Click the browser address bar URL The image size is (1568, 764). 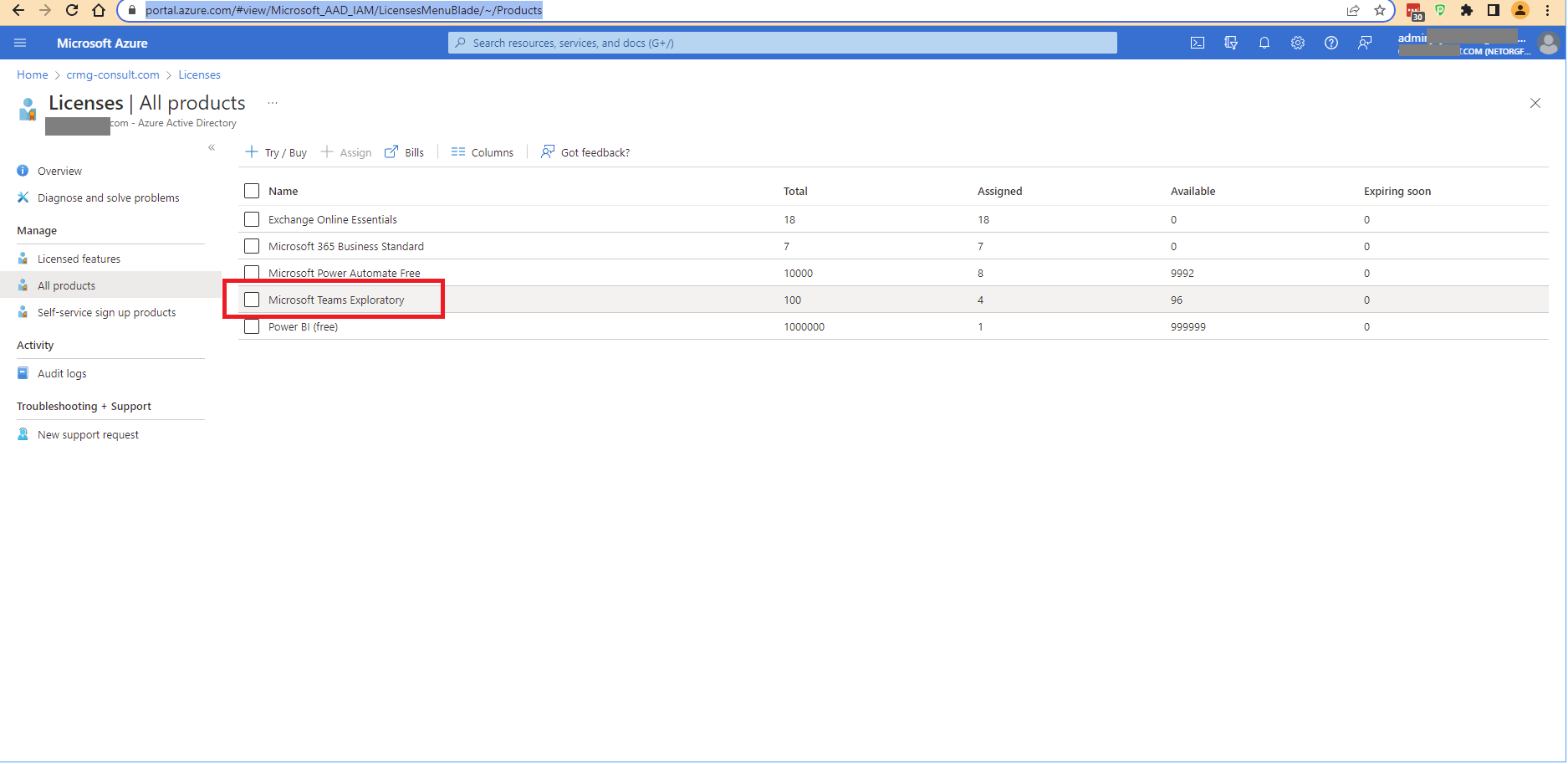(344, 10)
